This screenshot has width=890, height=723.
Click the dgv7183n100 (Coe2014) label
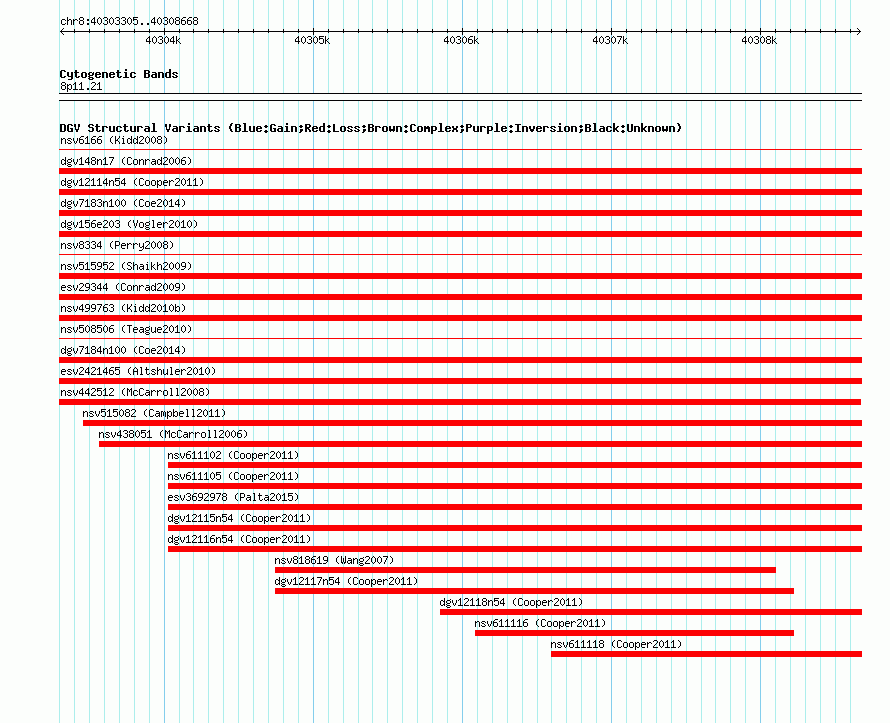tap(123, 203)
